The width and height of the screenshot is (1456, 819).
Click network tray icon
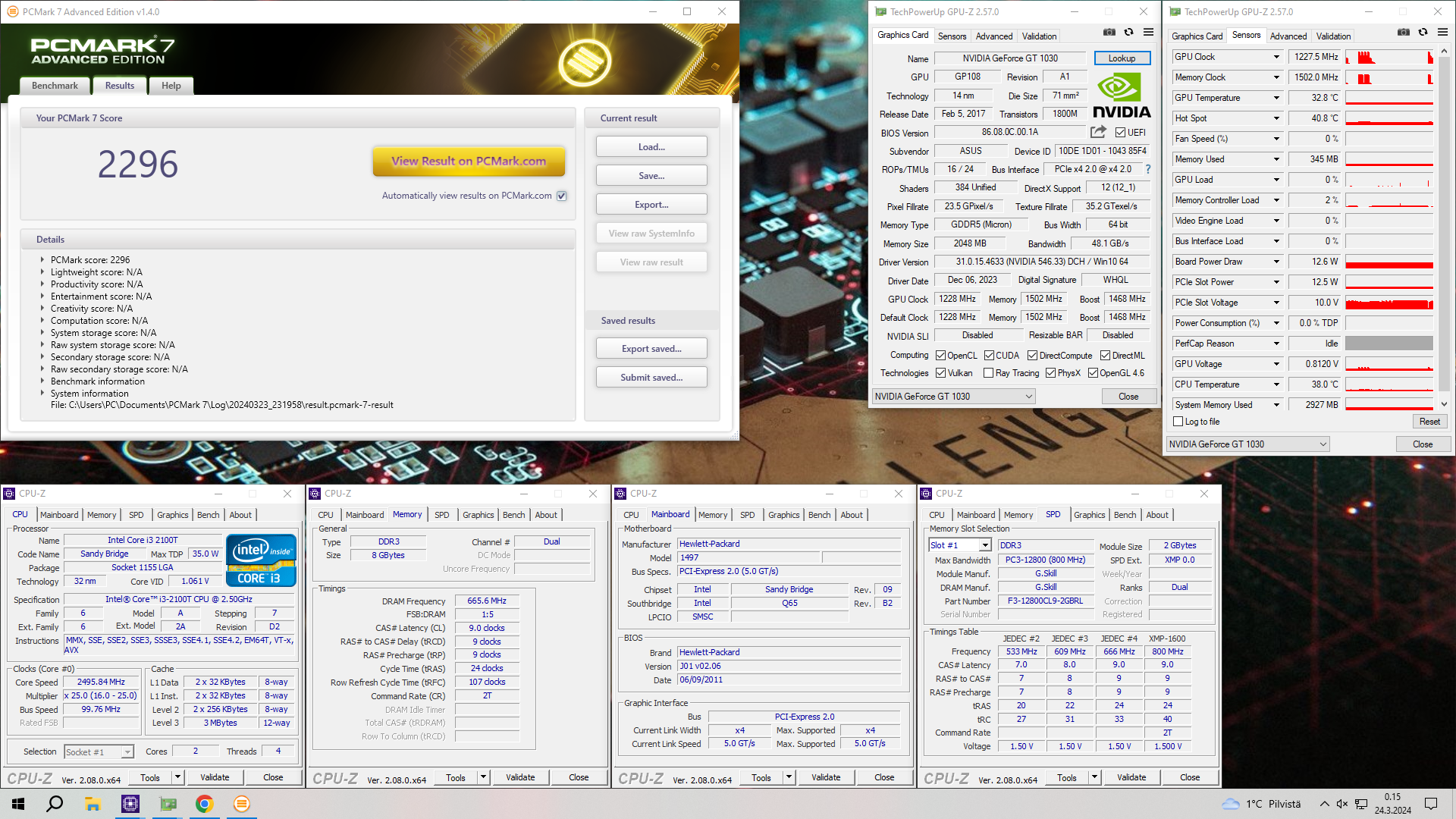click(1361, 804)
